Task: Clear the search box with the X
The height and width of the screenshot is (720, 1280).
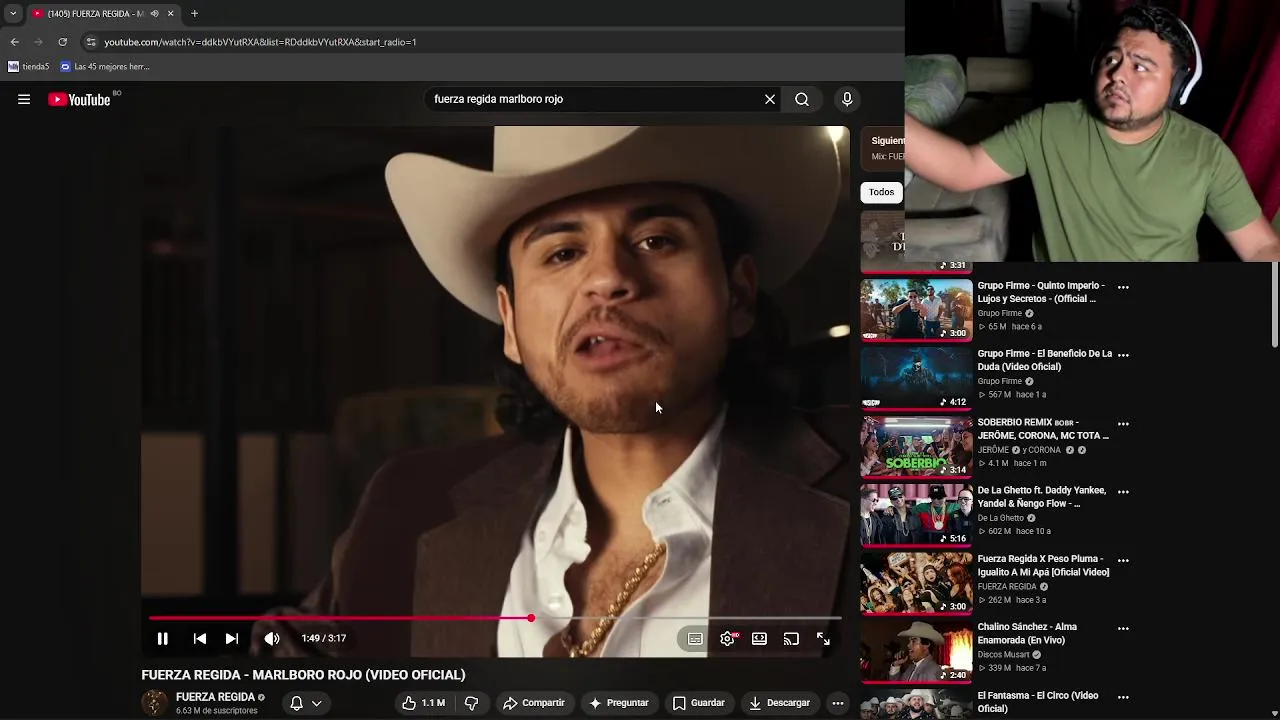Action: tap(770, 99)
